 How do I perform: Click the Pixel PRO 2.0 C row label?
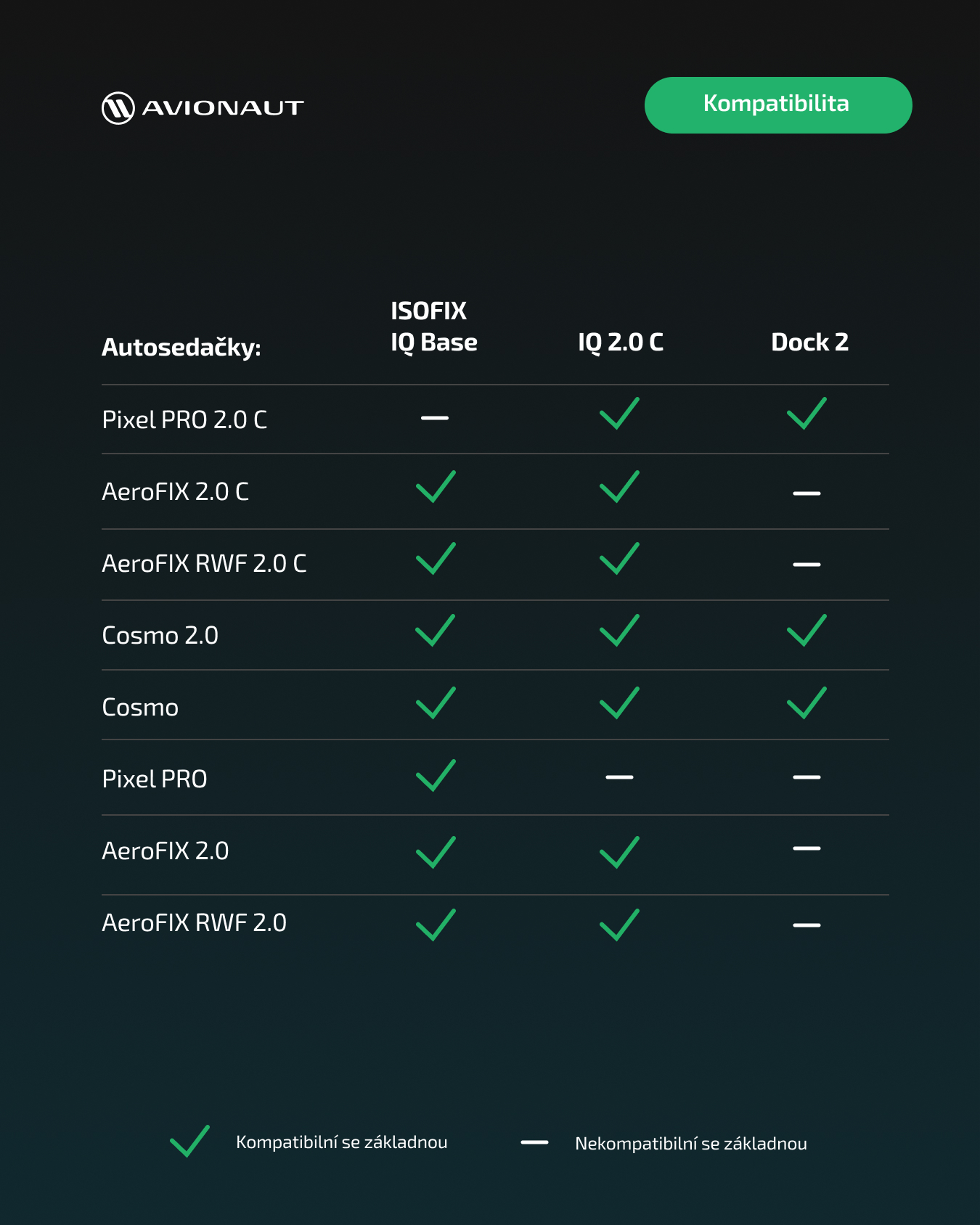pos(184,420)
